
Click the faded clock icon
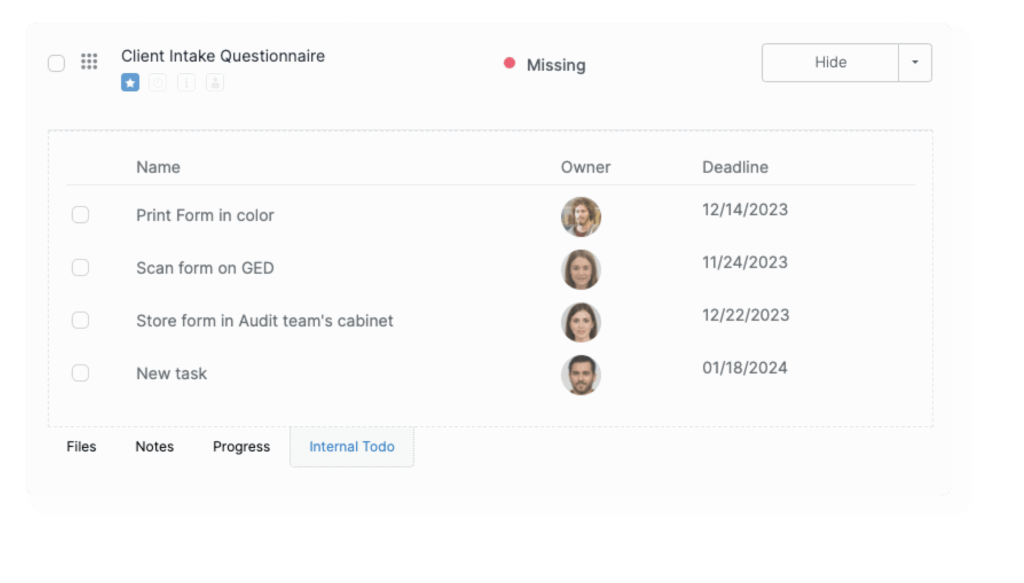pos(158,83)
